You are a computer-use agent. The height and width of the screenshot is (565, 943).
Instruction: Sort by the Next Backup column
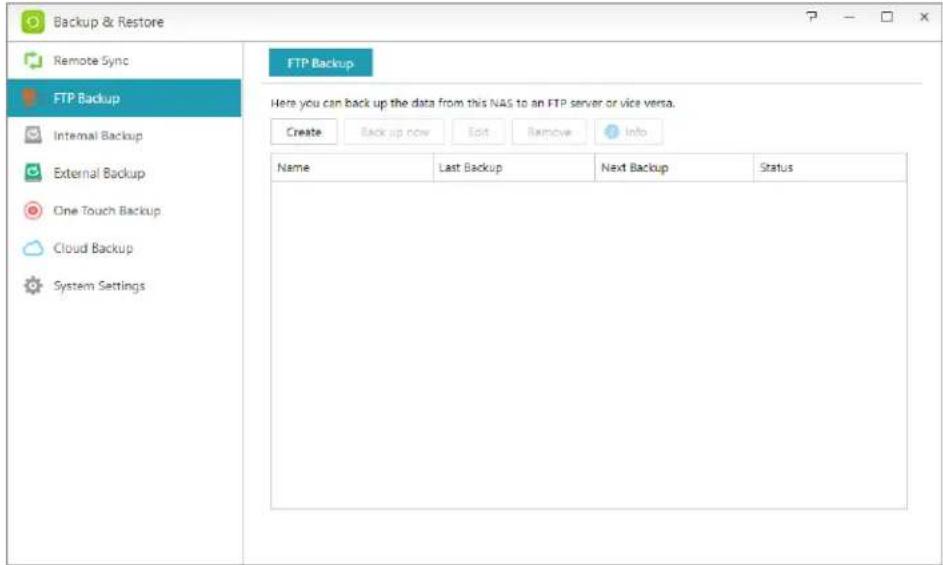click(674, 167)
